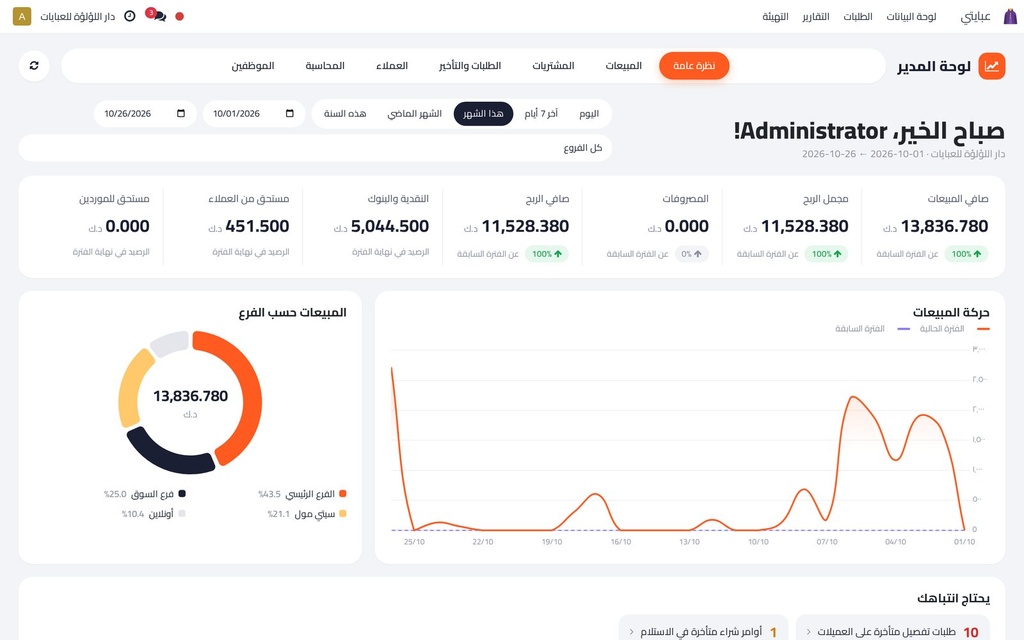
Task: Click the 100% badge under صافي الربح
Action: [x=547, y=254]
